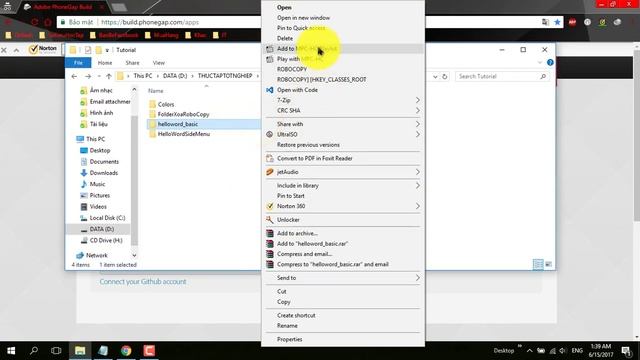Select Create shortcut
Image resolution: width=640 pixels, height=360 pixels.
(x=296, y=316)
